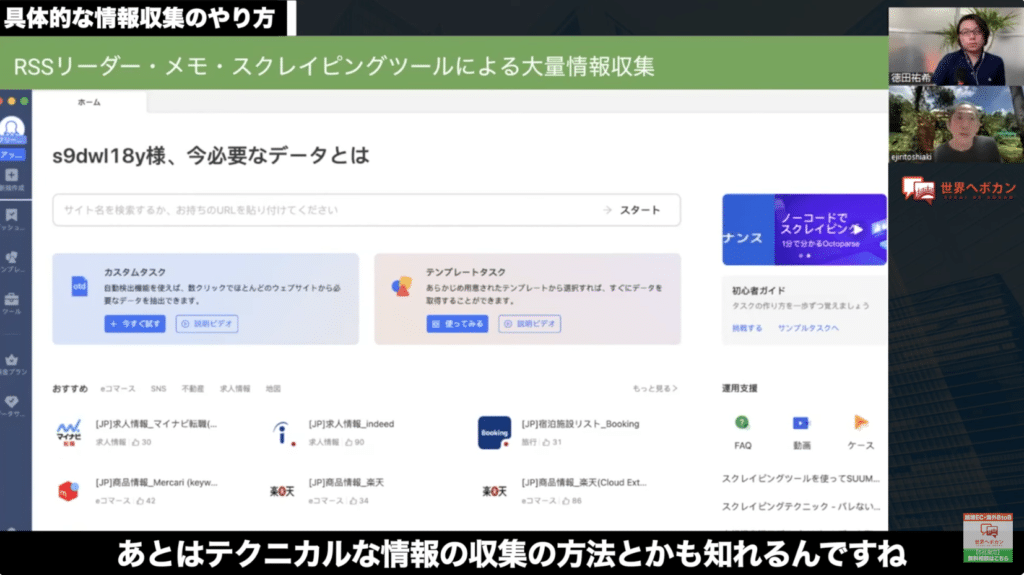Open the ケース flag support icon
The image size is (1024, 575).
861,423
